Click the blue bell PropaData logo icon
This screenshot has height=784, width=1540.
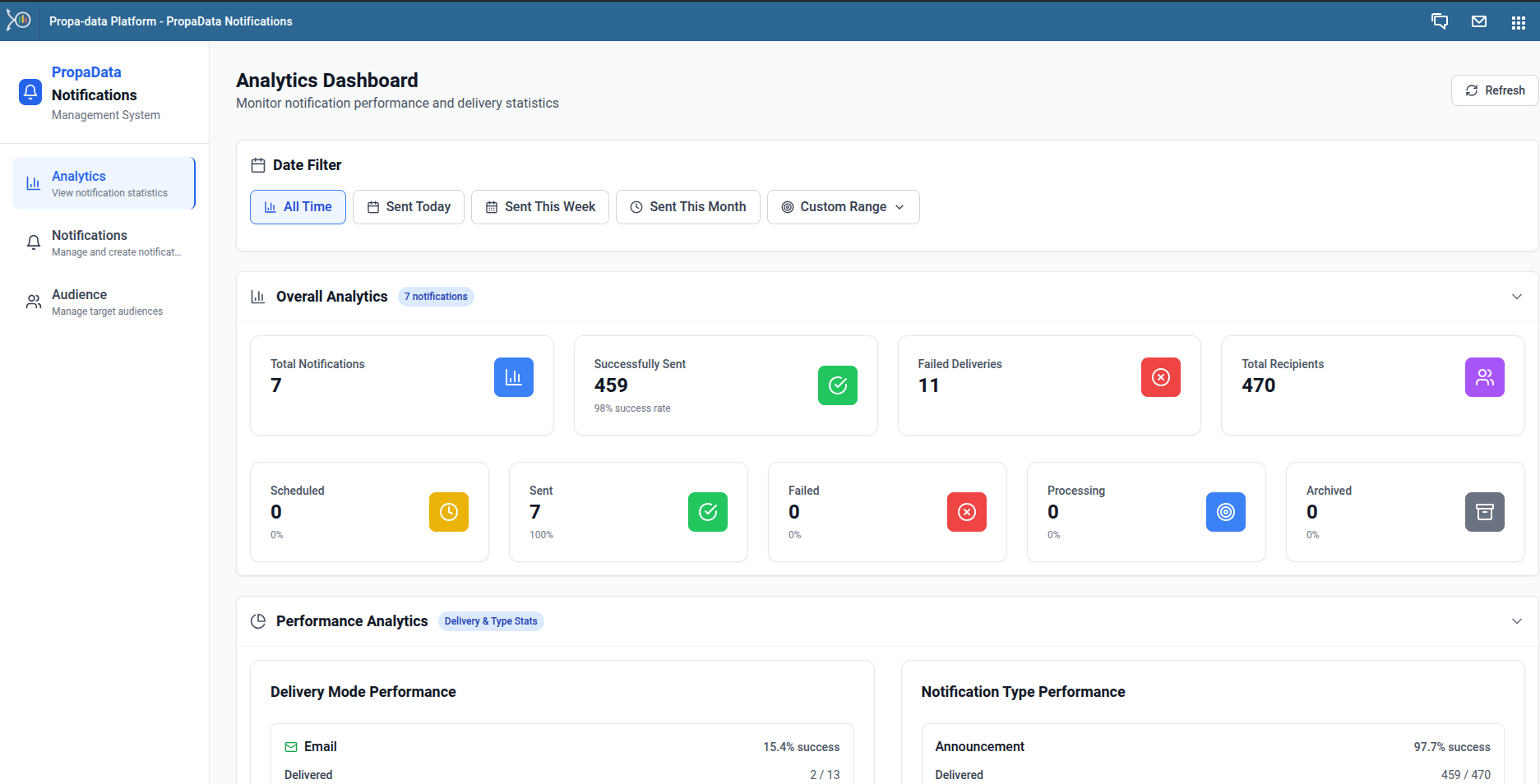click(x=30, y=92)
